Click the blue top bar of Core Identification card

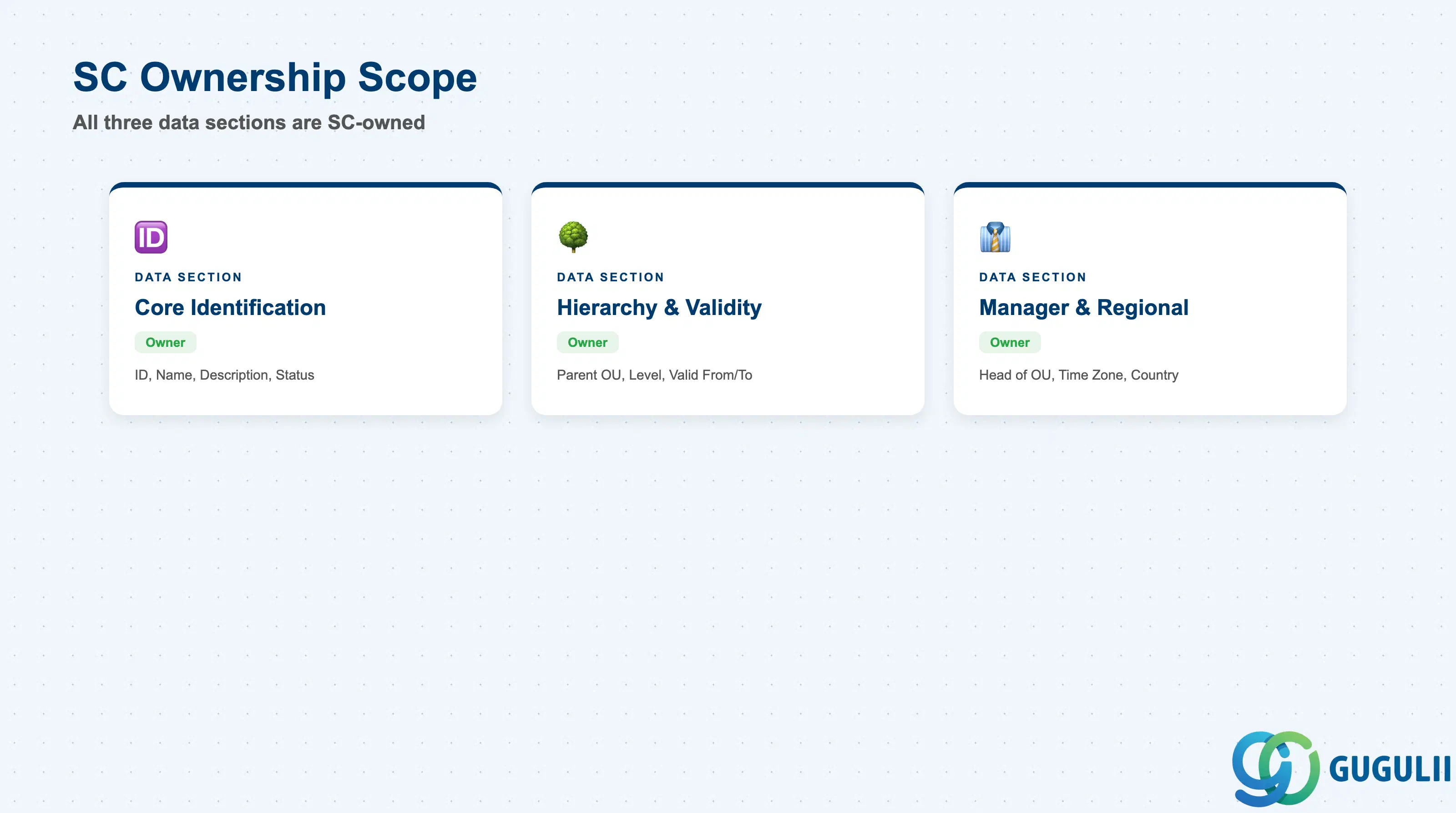click(306, 184)
